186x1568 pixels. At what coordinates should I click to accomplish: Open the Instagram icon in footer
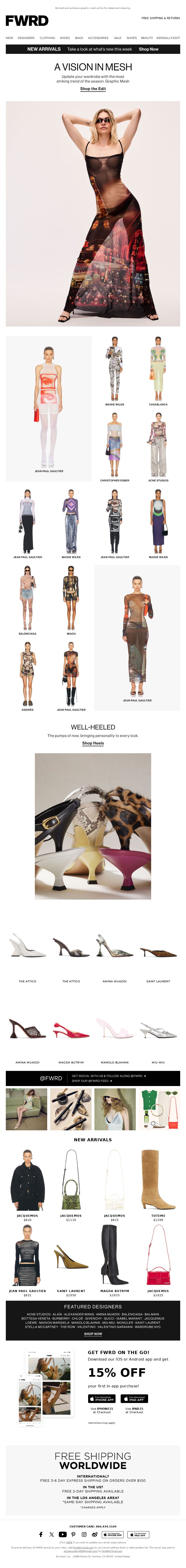pos(84,1534)
